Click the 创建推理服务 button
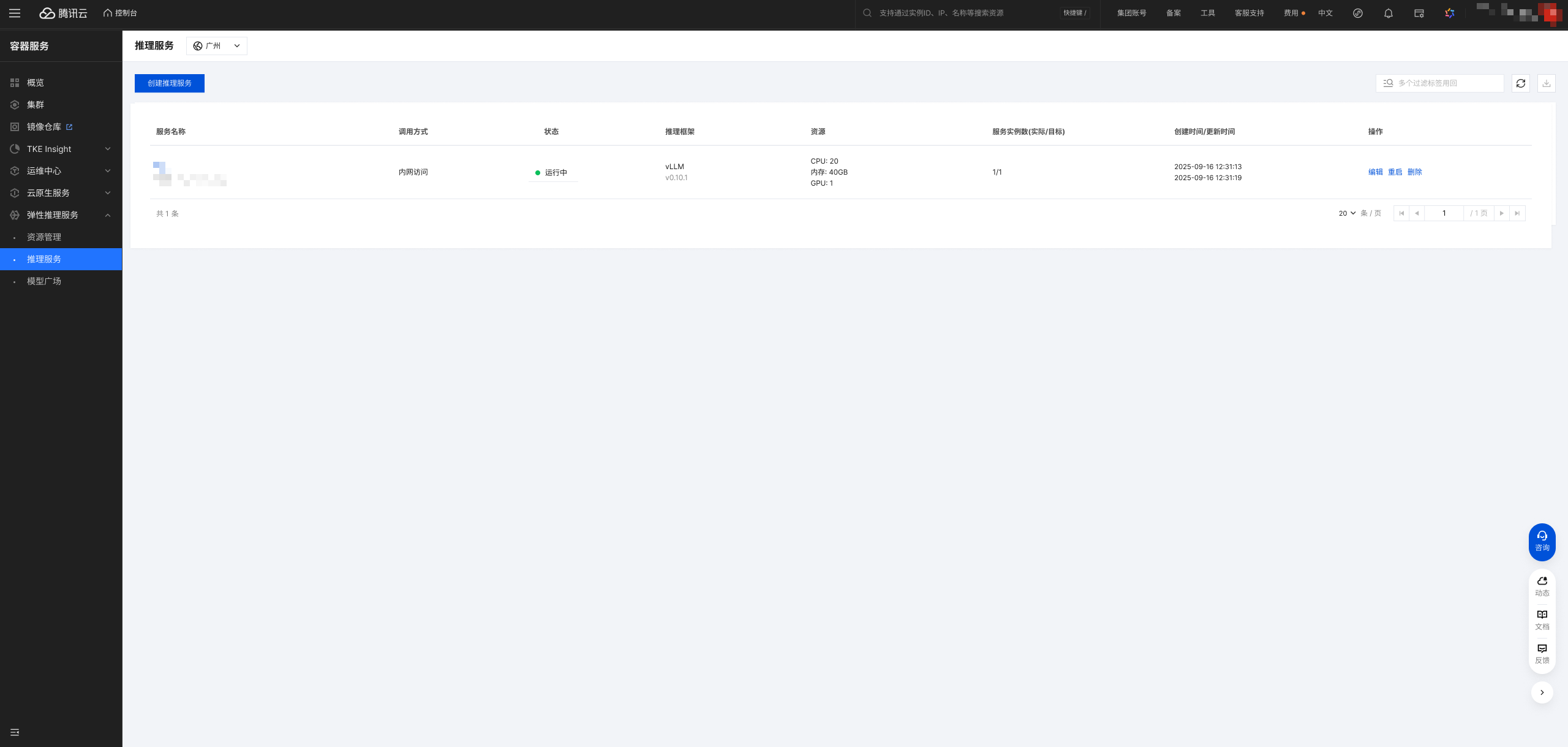This screenshot has width=1568, height=747. coord(170,83)
